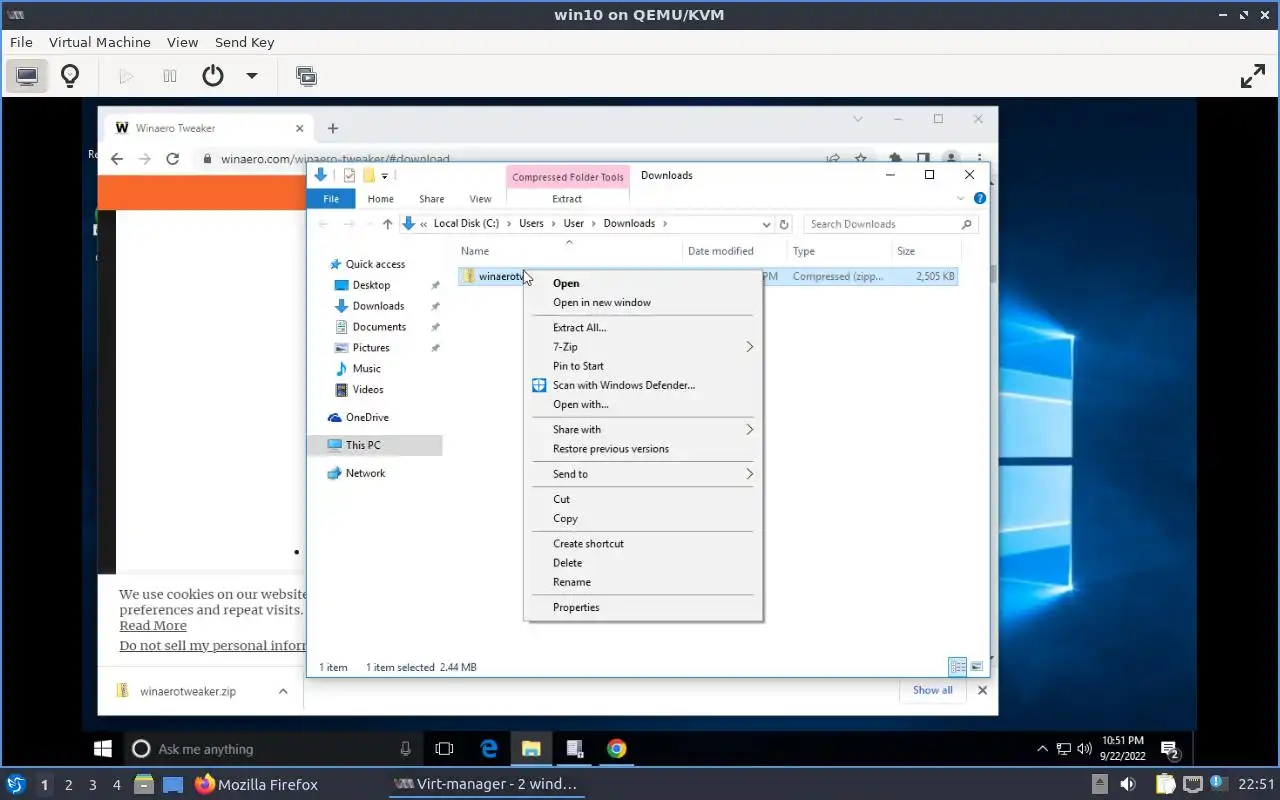
Task: Open address bar history dropdown
Action: (x=767, y=224)
